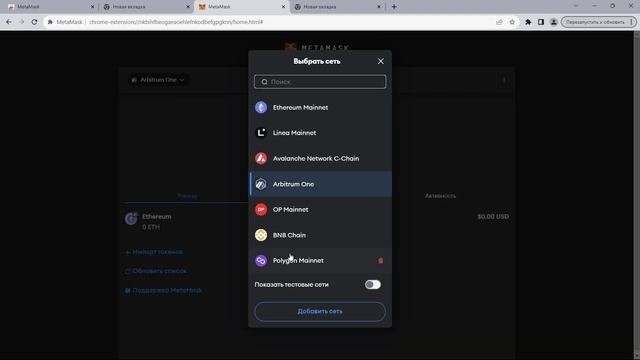Click the $0.00 USD balance value

[493, 216]
